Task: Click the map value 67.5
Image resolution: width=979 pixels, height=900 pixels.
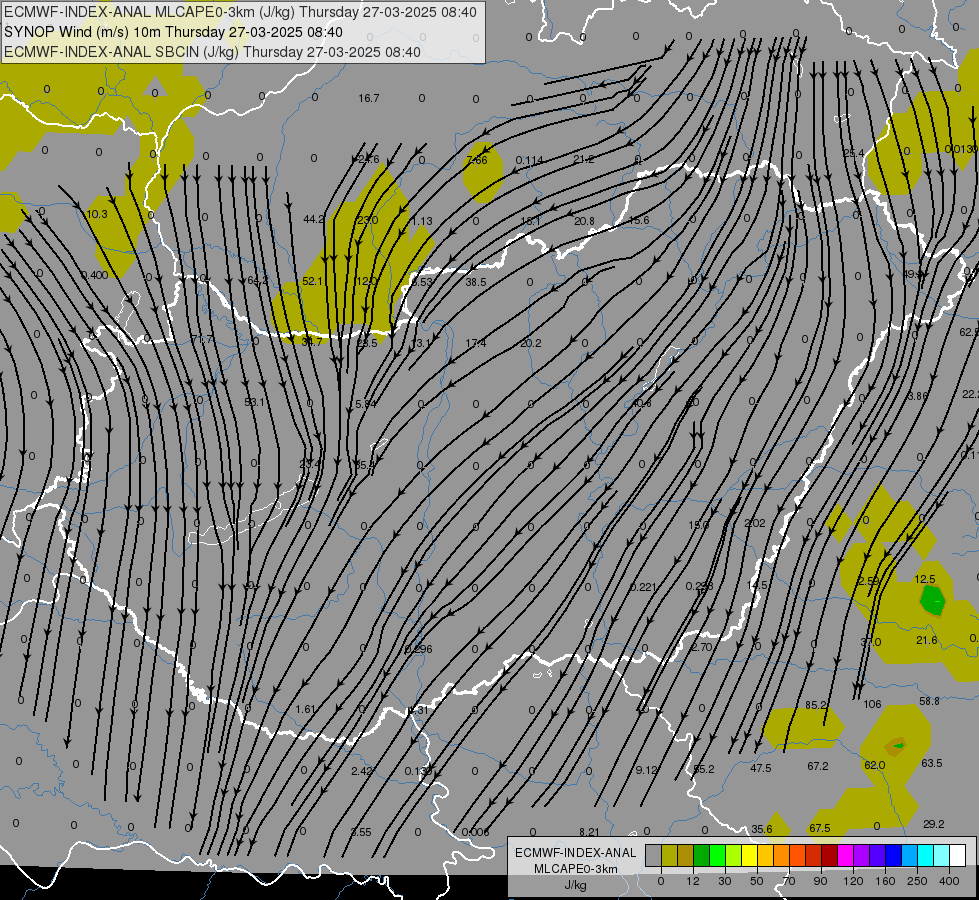Action: [x=820, y=828]
